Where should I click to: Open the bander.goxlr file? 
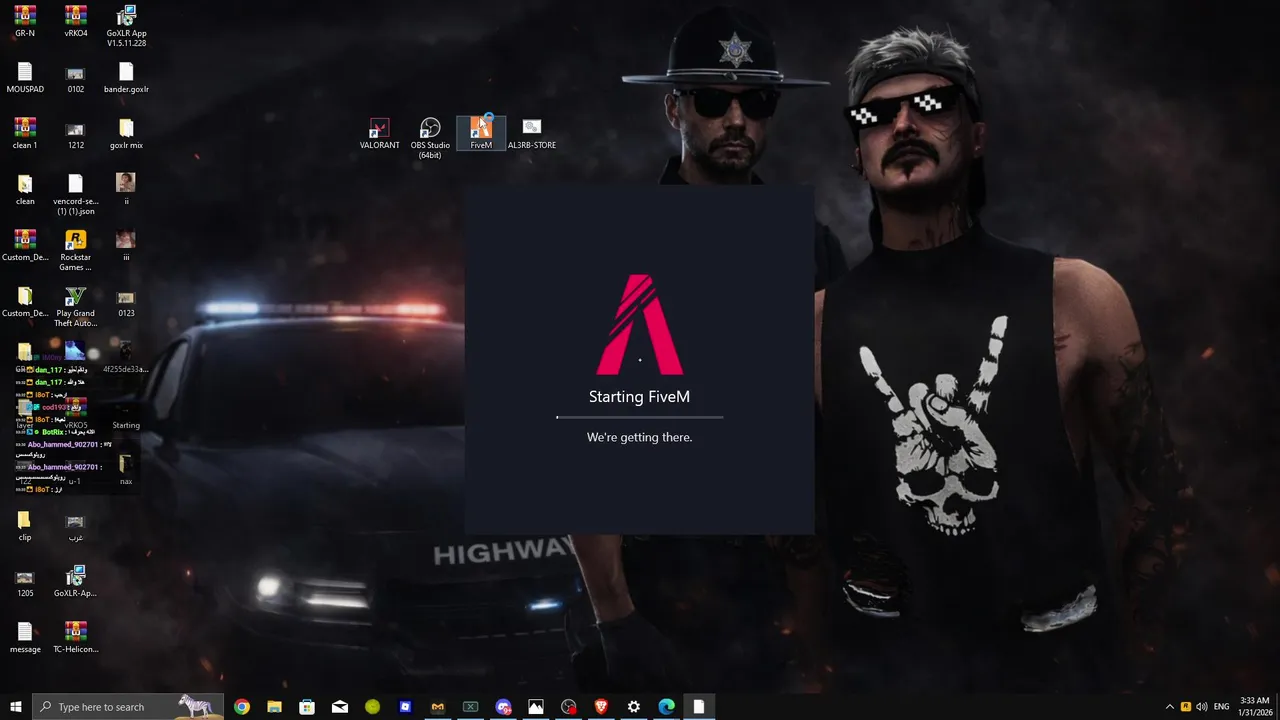[126, 78]
